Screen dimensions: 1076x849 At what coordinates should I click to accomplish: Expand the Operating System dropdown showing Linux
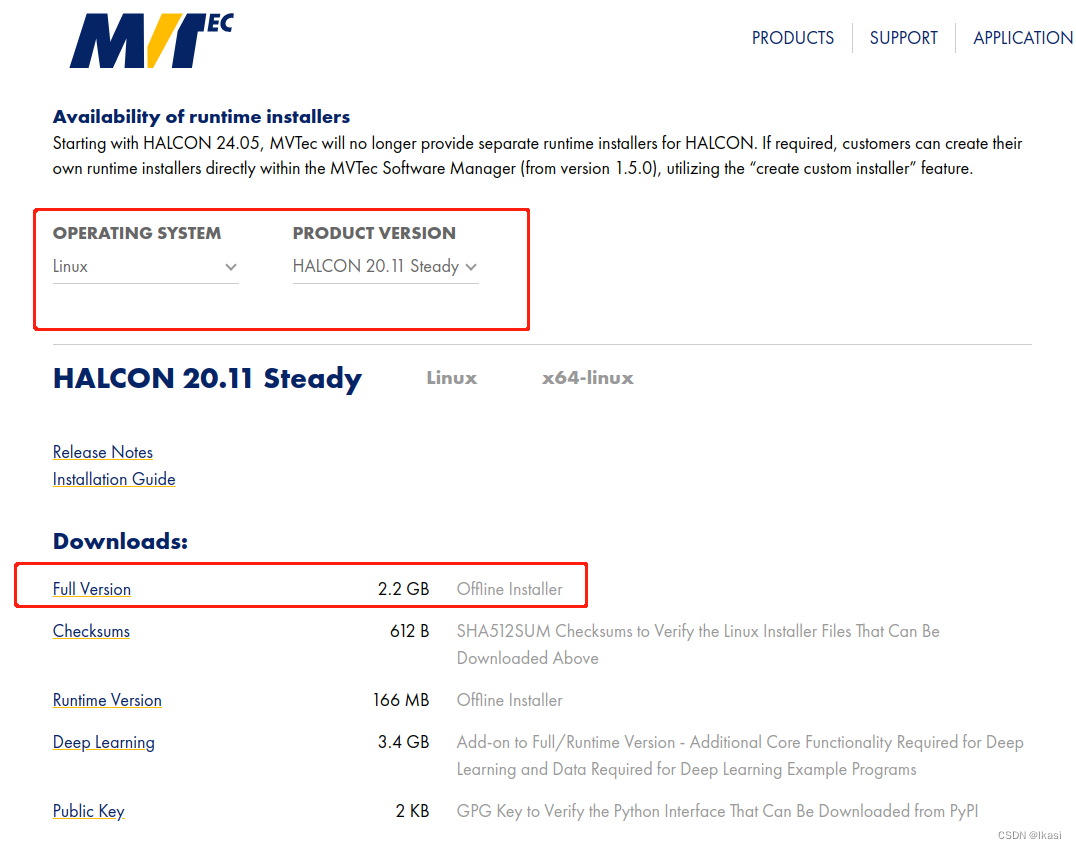coord(145,266)
